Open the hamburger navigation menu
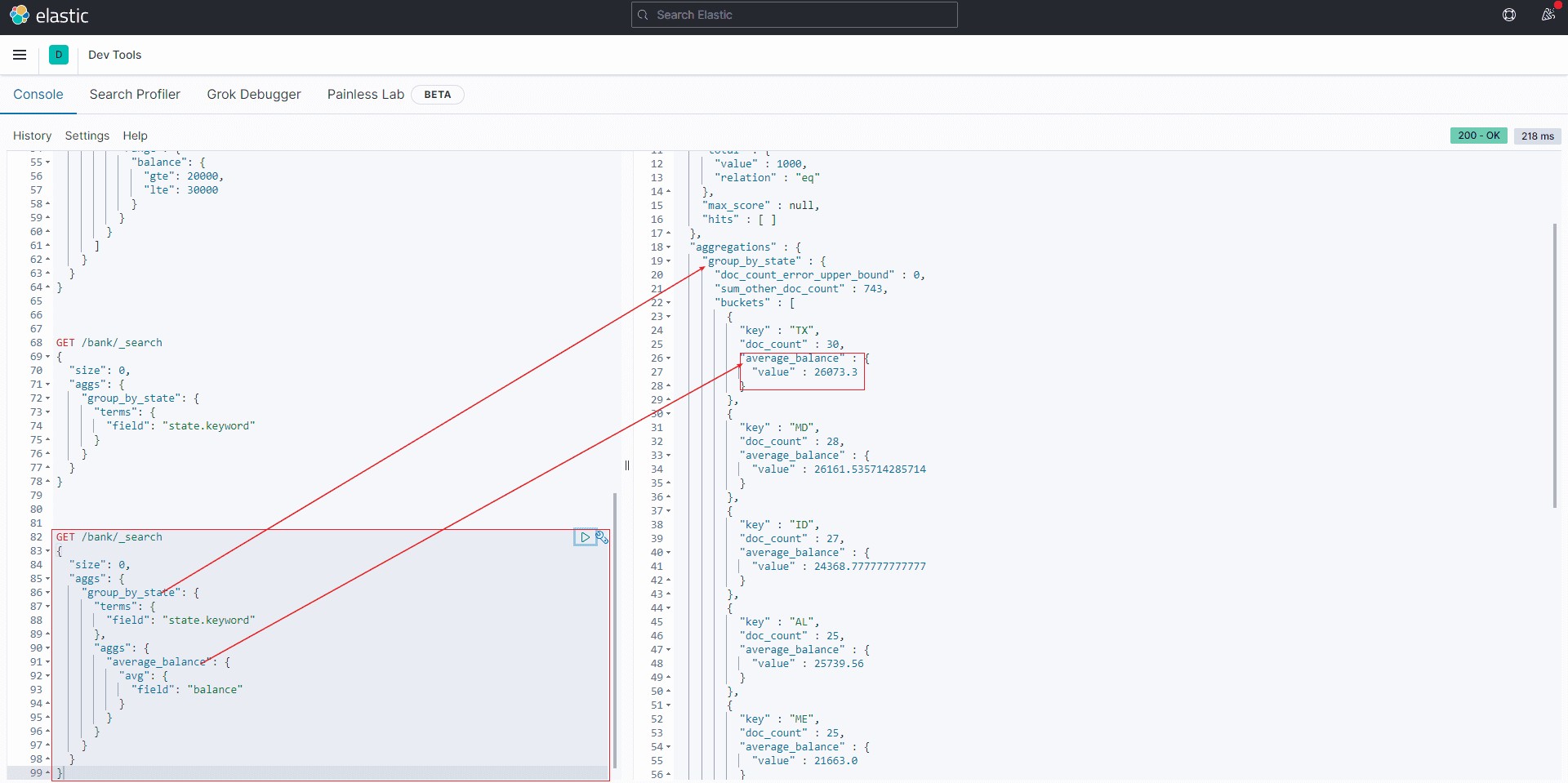1568x783 pixels. (20, 55)
